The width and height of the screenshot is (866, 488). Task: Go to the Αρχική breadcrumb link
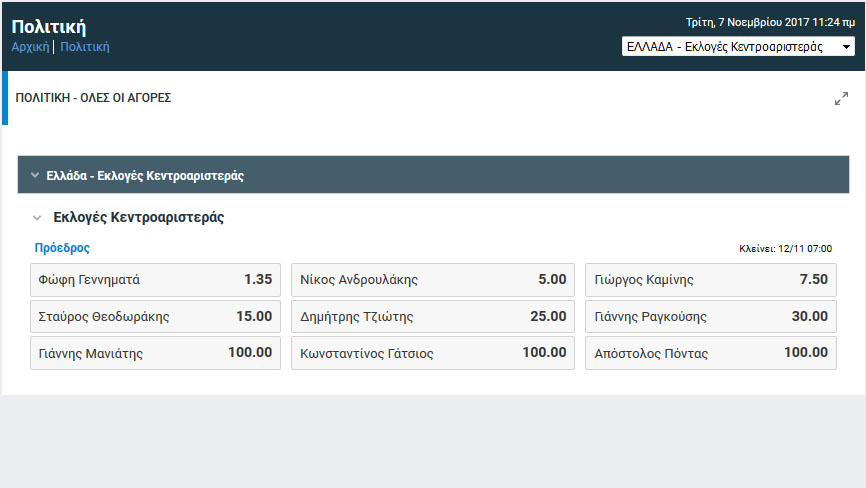point(30,47)
